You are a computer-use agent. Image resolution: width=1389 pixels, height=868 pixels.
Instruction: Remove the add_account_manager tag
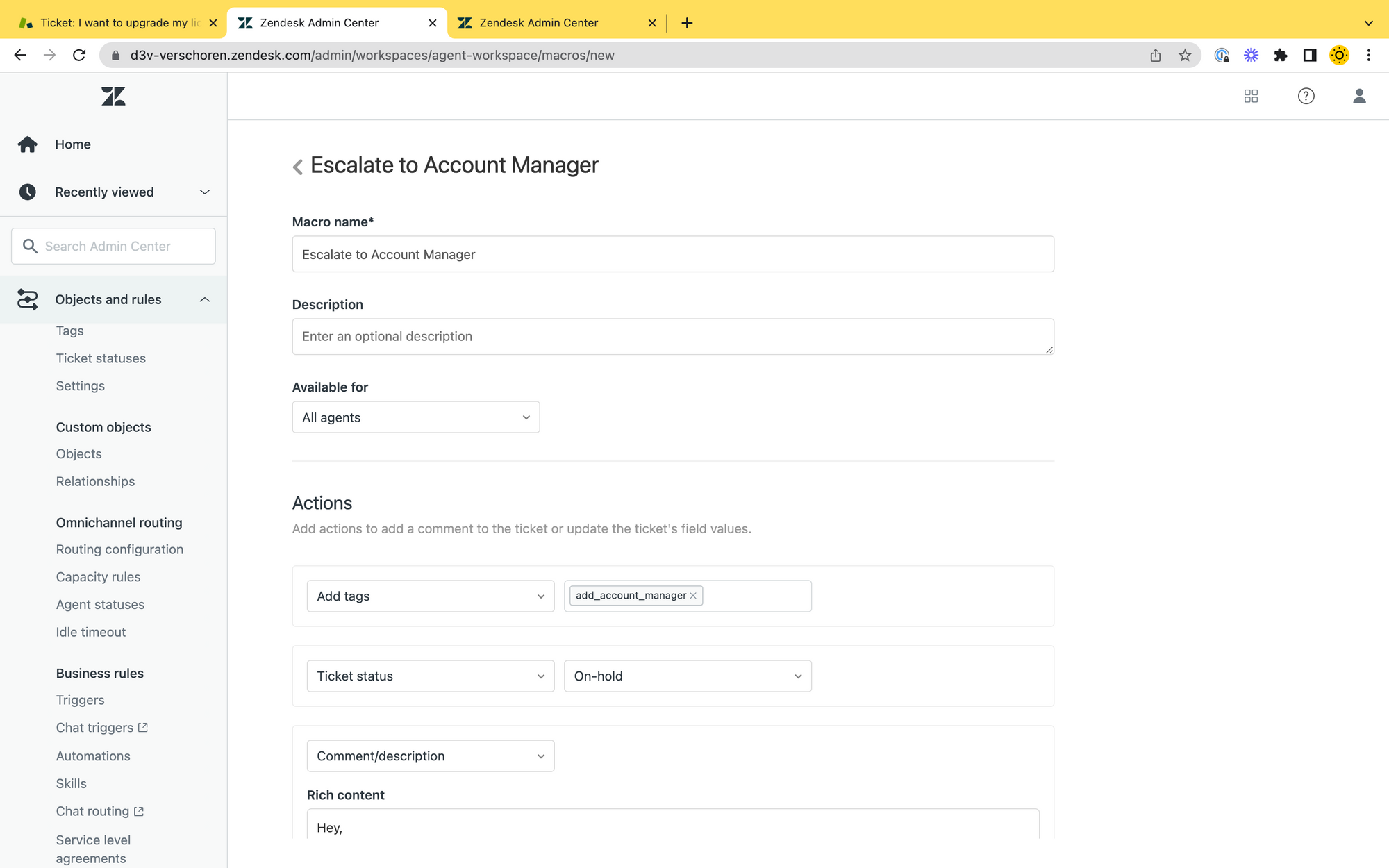click(693, 596)
